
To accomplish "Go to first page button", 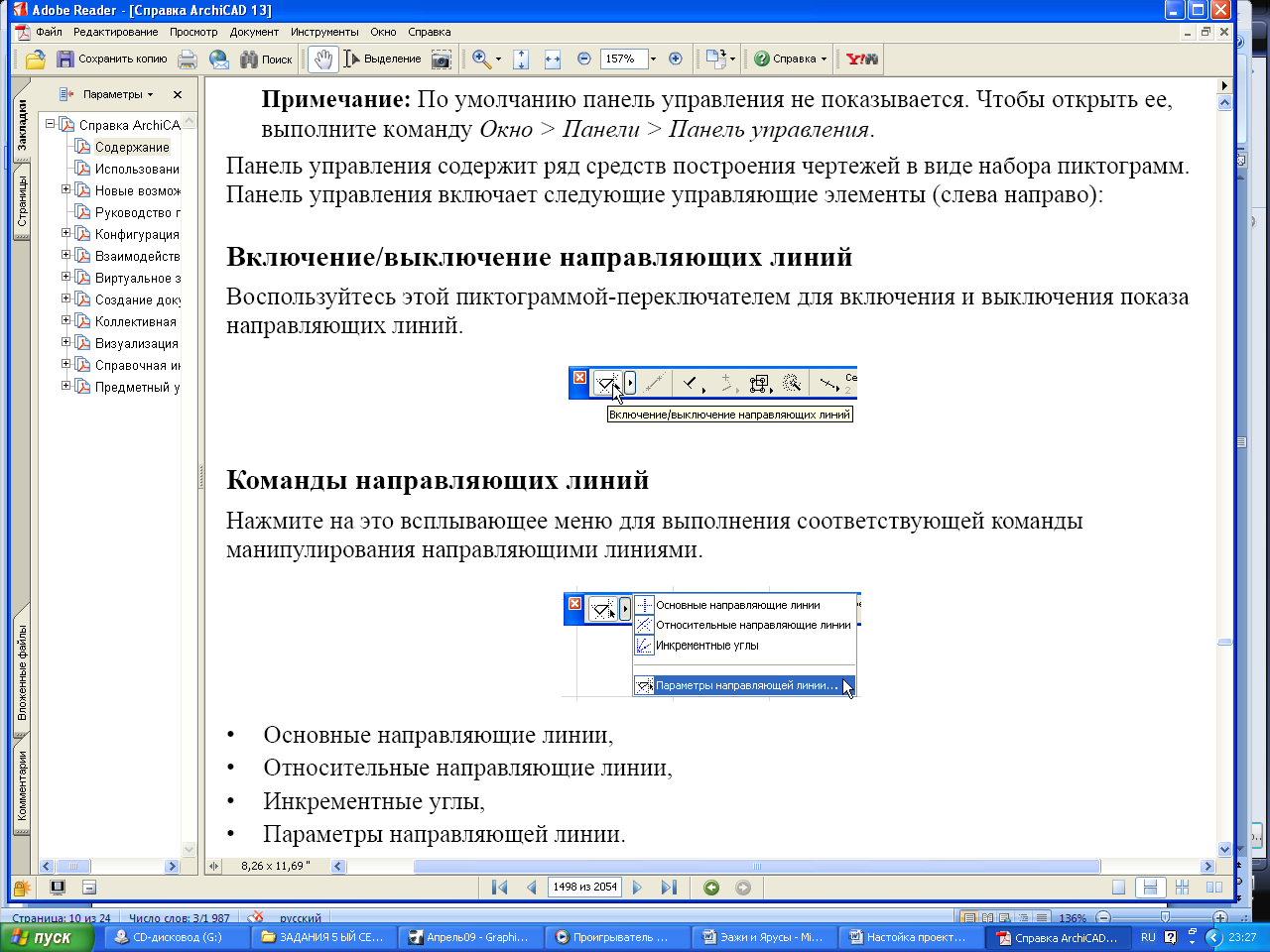I will [x=500, y=888].
